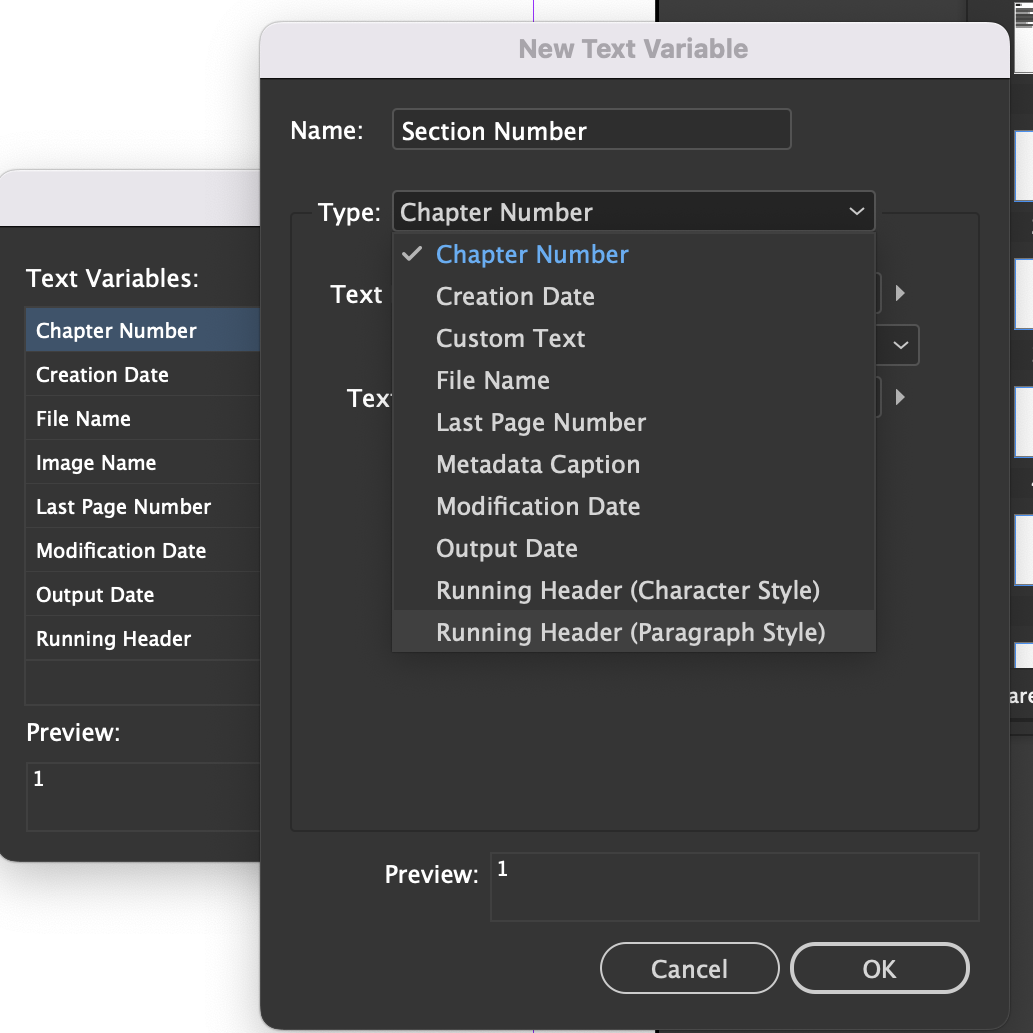Open the style chevron dropdown
Viewport: 1033px width, 1033px height.
(898, 345)
